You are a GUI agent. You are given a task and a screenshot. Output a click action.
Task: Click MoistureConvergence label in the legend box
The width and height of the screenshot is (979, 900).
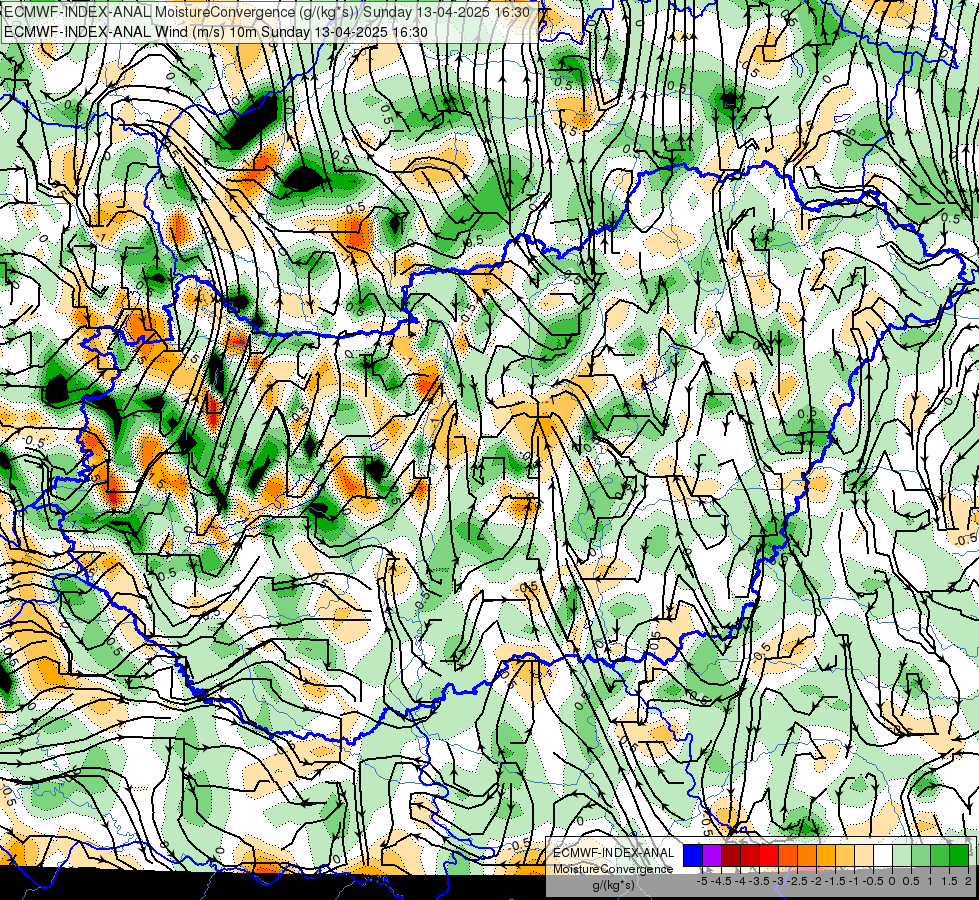pyautogui.click(x=613, y=869)
